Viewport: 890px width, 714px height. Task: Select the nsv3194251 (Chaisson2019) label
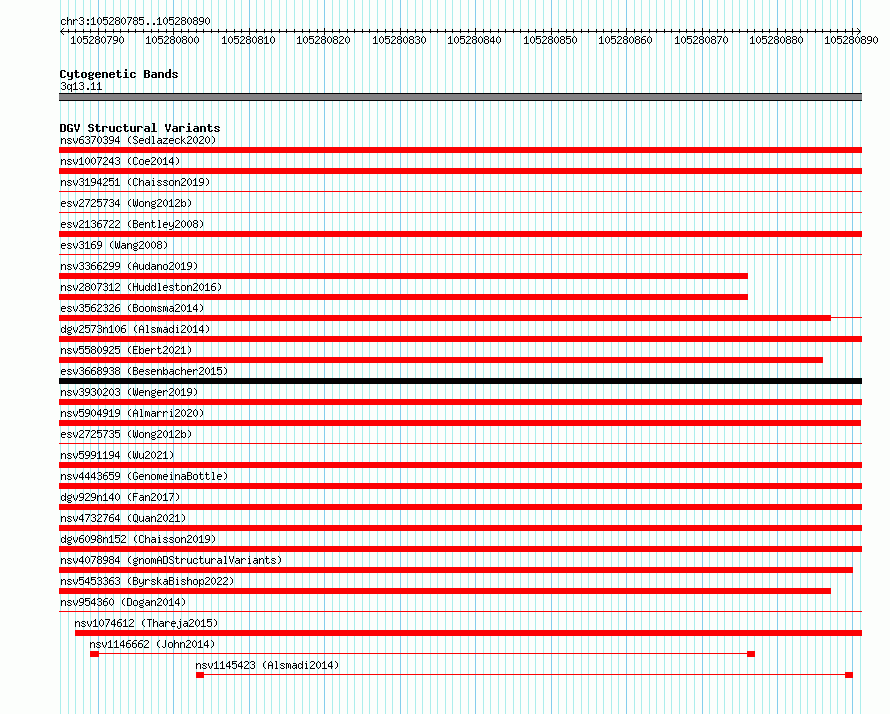coord(135,182)
